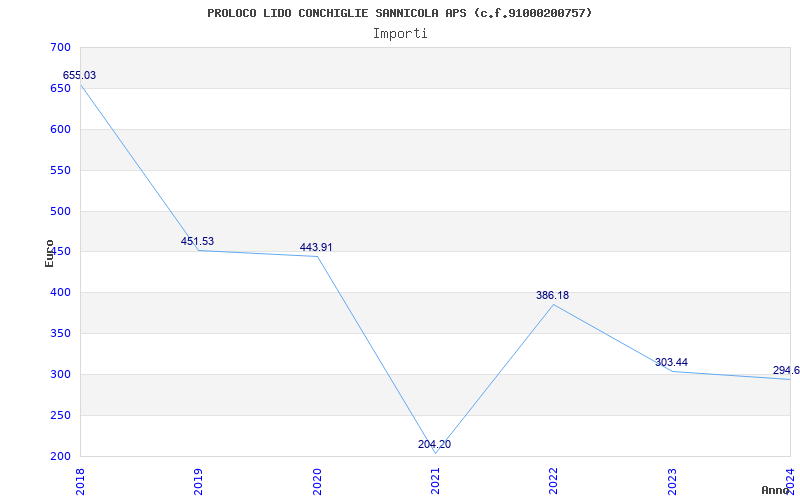
Task: Click the Anno x-axis title
Action: (x=775, y=490)
